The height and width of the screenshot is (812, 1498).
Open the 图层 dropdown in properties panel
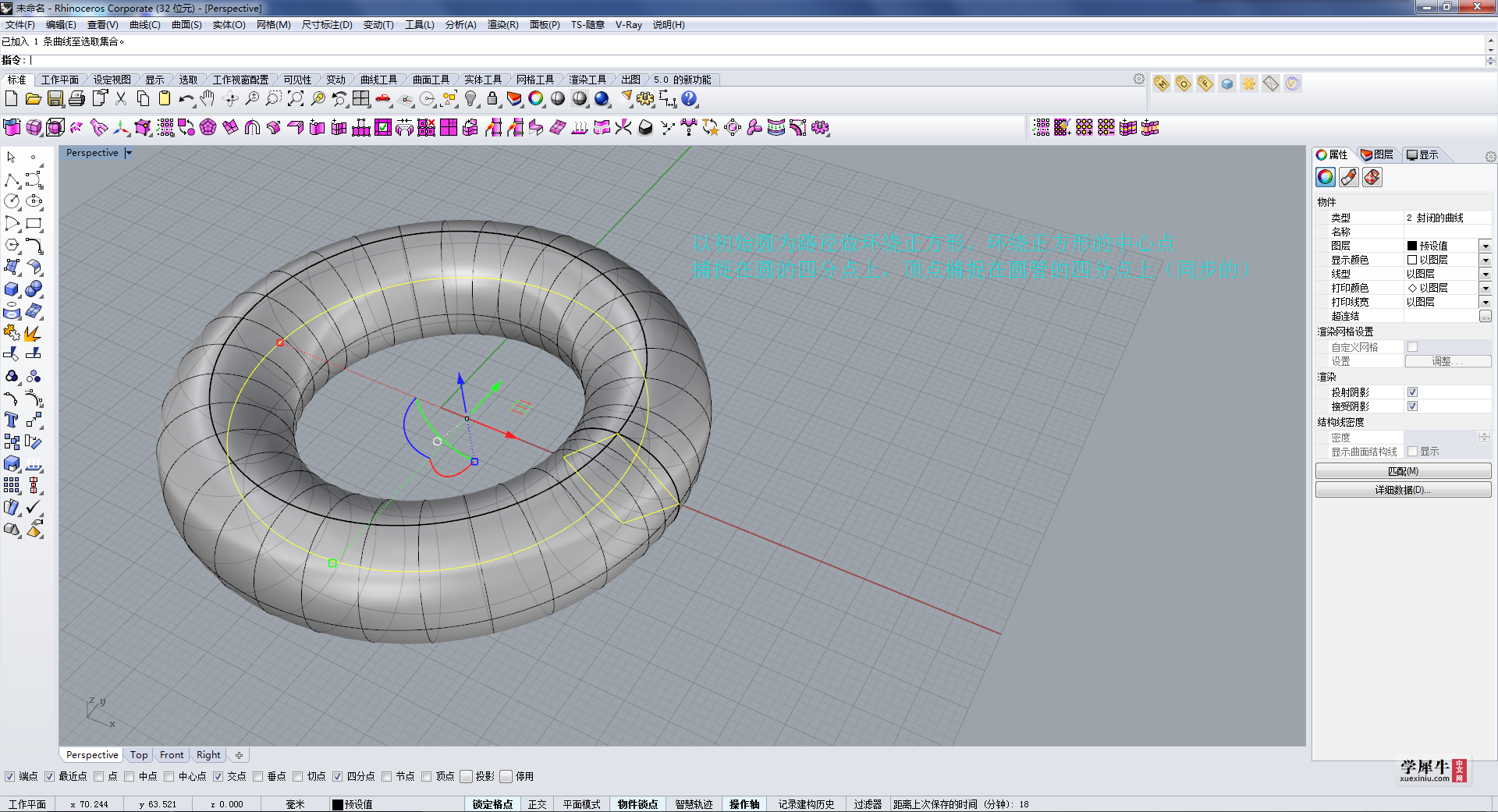tap(1486, 246)
